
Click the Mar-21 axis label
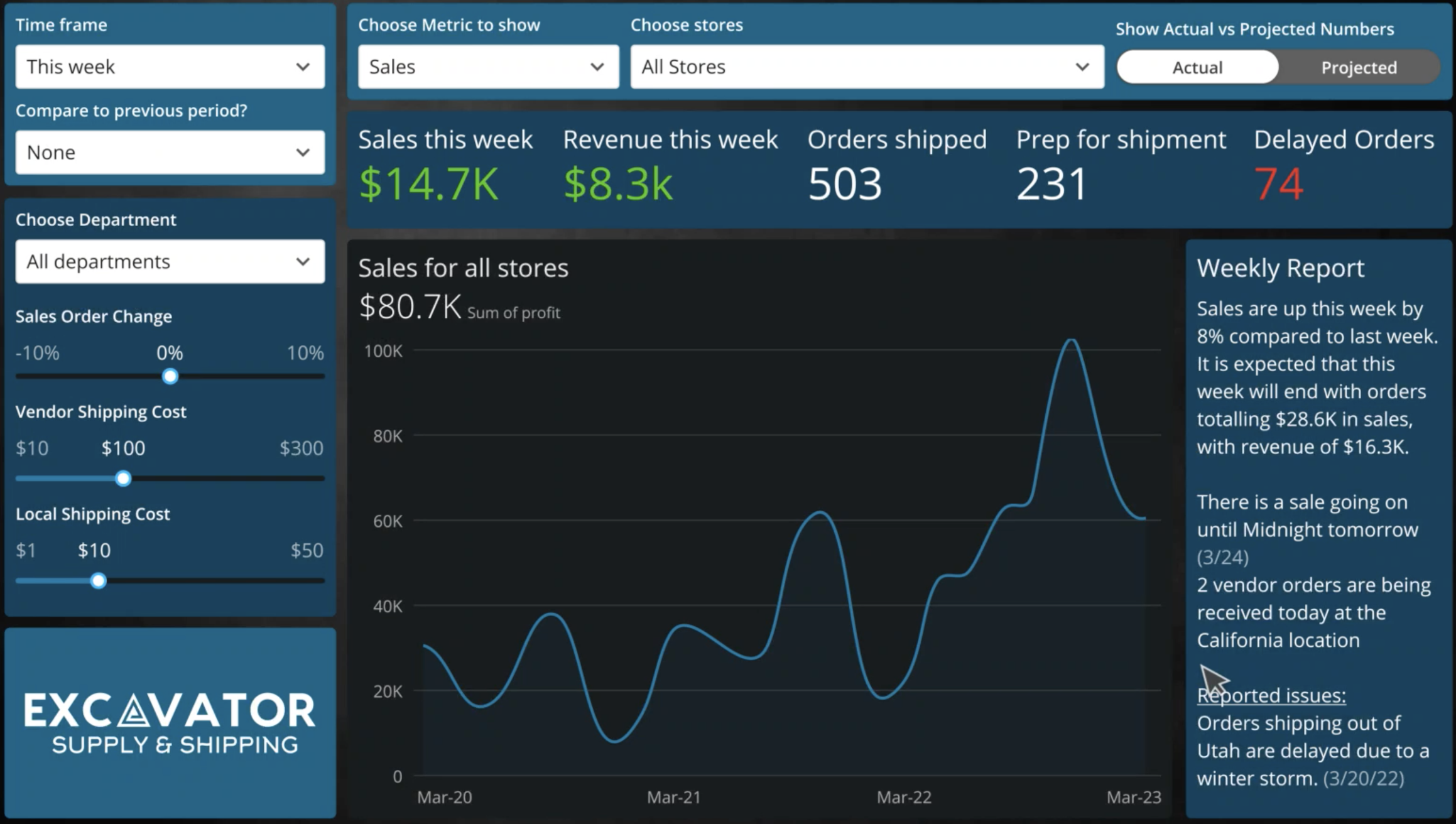[673, 797]
